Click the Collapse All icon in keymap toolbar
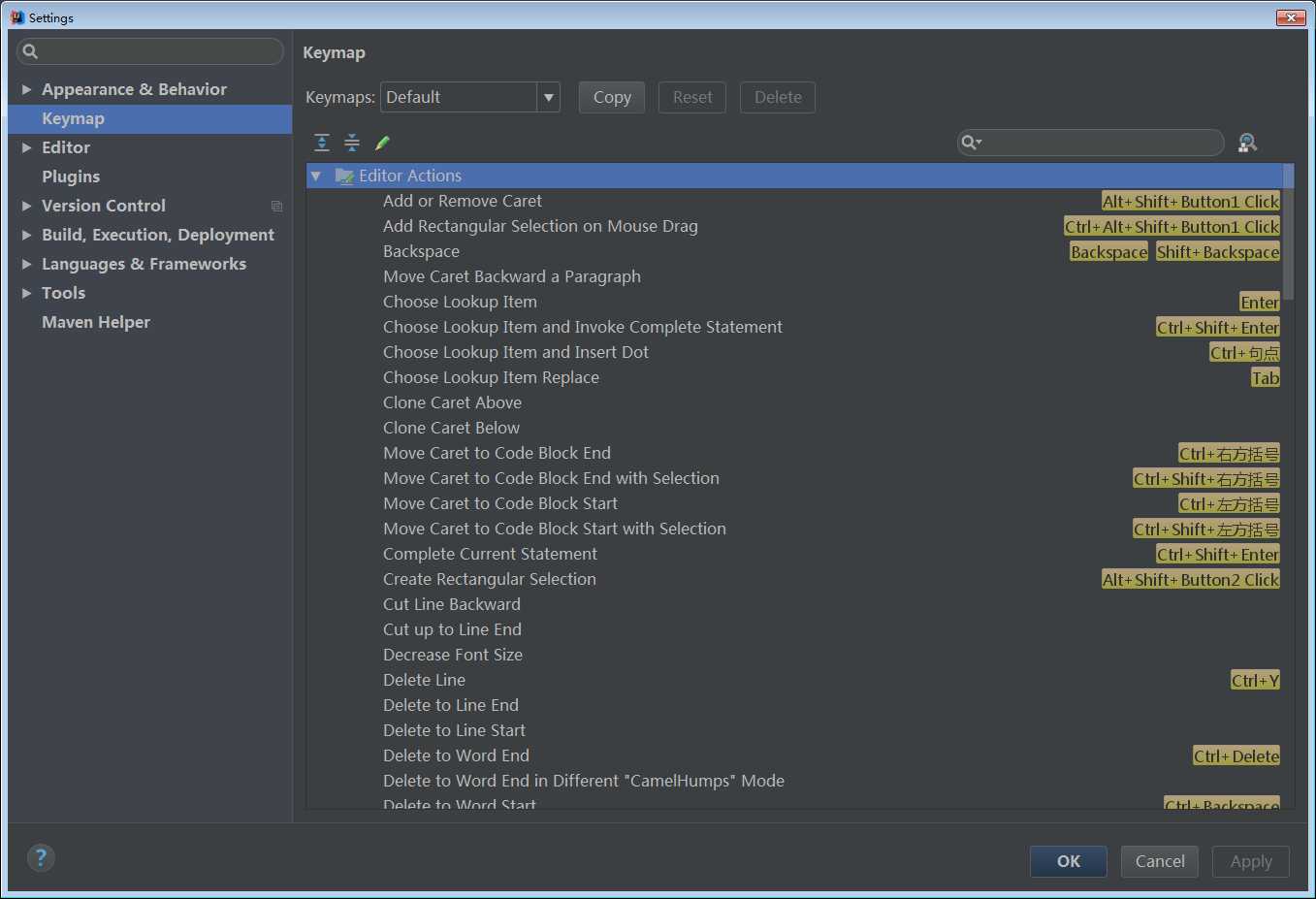The height and width of the screenshot is (899, 1316). 352,143
